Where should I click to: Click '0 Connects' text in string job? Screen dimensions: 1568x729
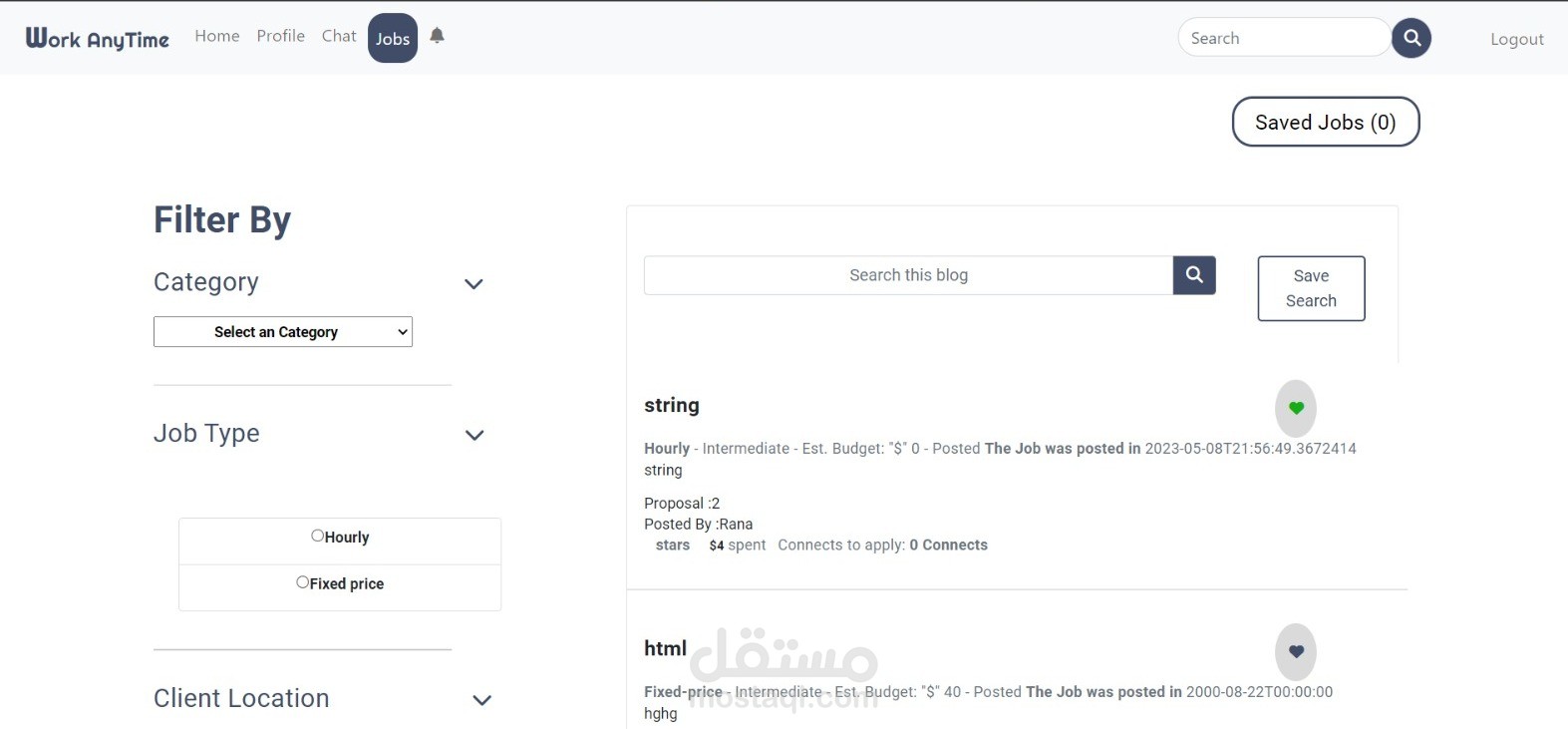[x=948, y=545]
